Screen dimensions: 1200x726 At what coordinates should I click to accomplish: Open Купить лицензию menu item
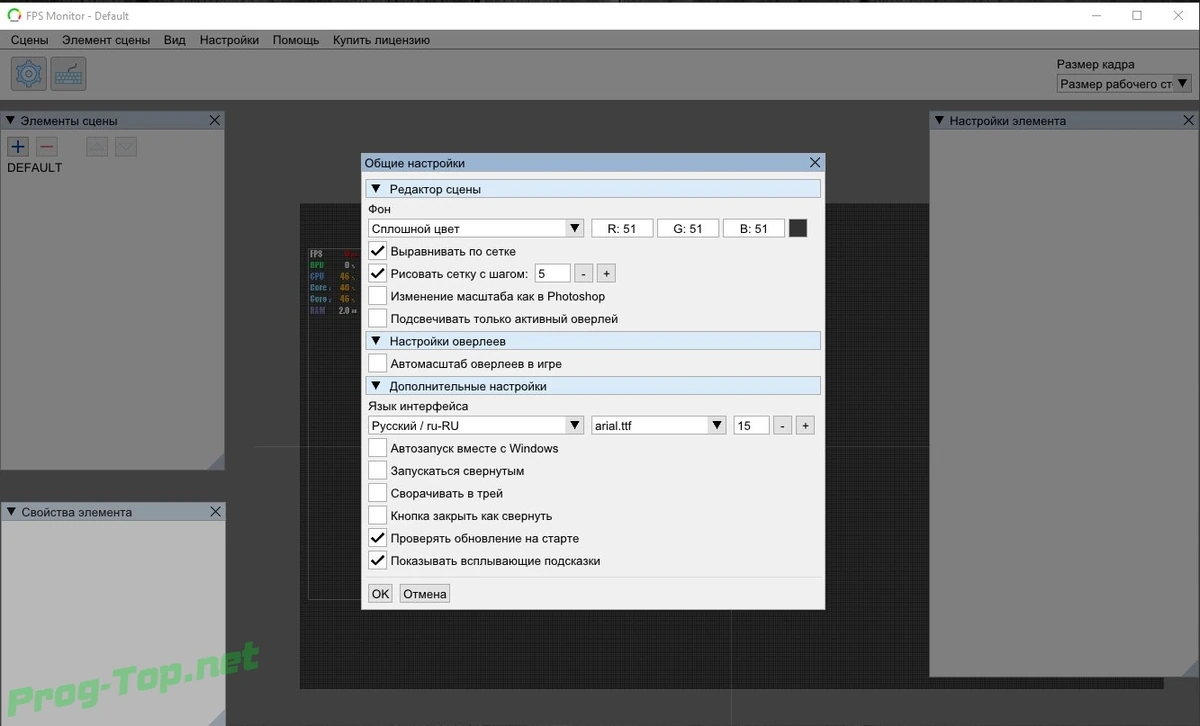tap(381, 40)
